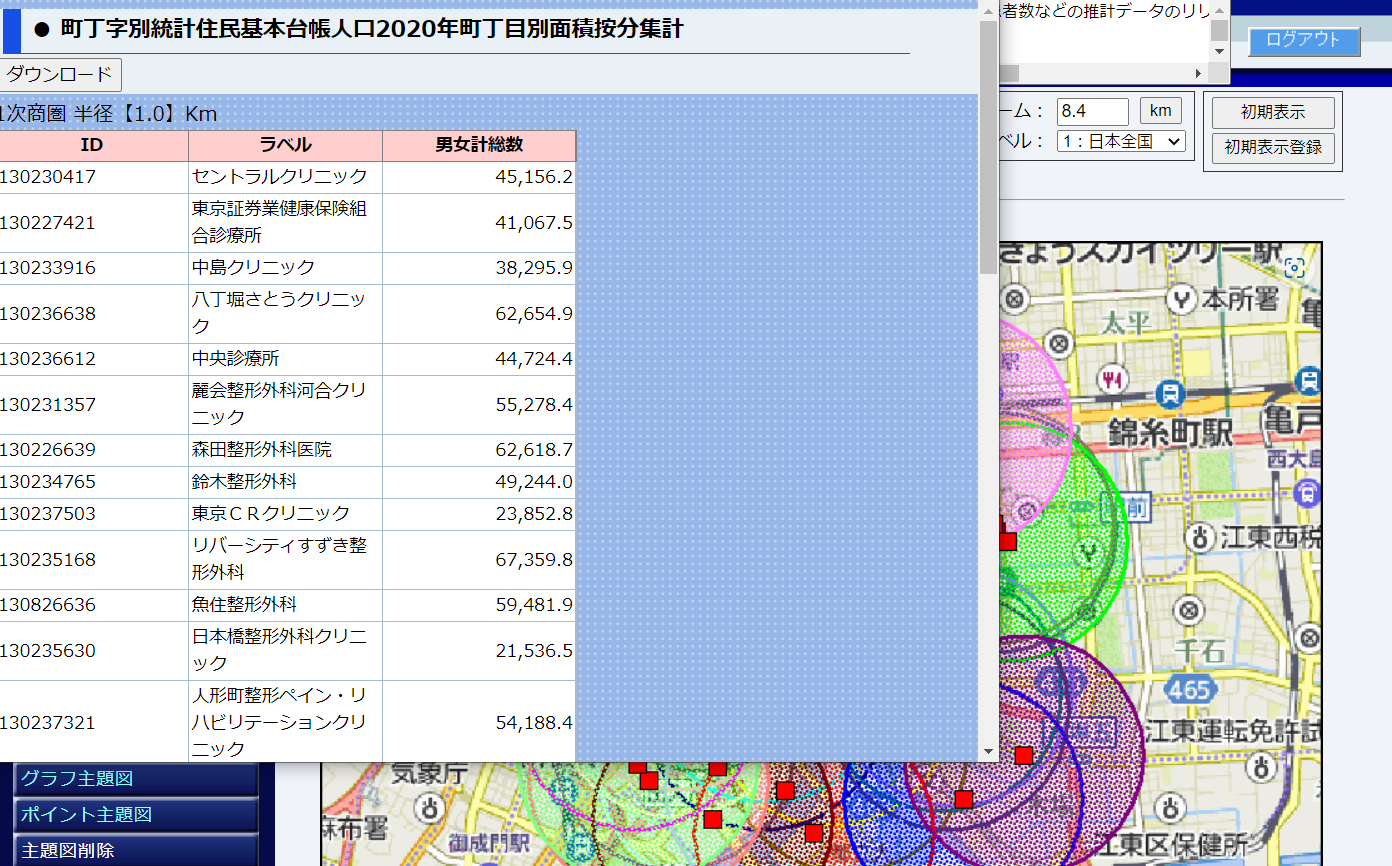Click the info box horizontal scrollbar thumb
Image resolution: width=1392 pixels, height=866 pixels.
pos(1009,73)
